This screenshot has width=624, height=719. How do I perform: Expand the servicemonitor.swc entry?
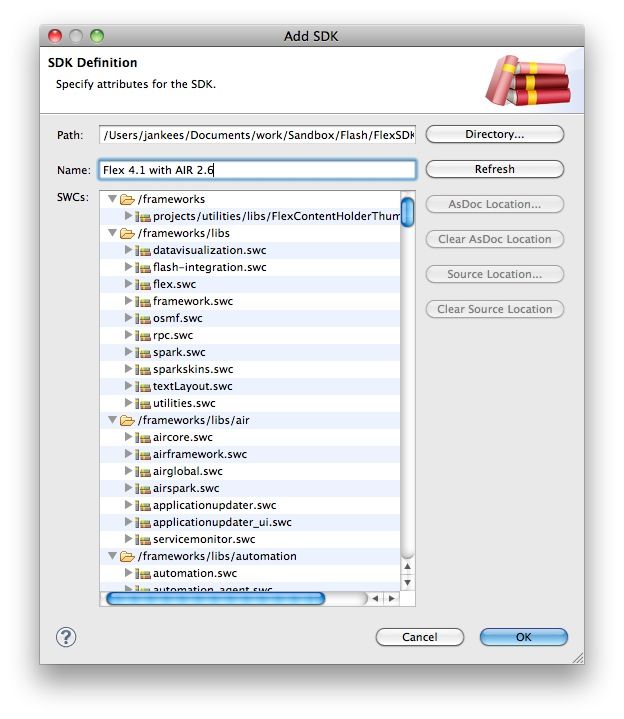128,538
